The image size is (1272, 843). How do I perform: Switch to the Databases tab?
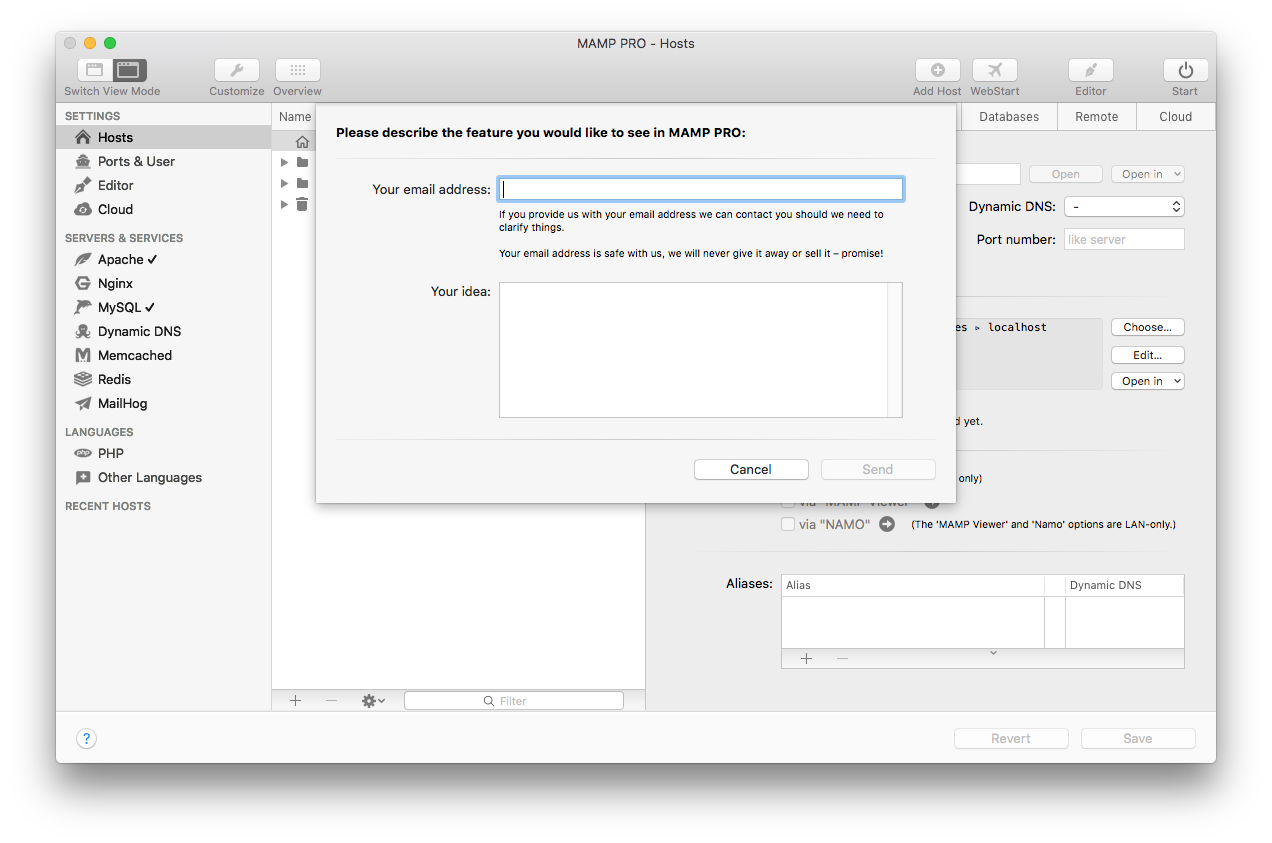tap(1008, 116)
